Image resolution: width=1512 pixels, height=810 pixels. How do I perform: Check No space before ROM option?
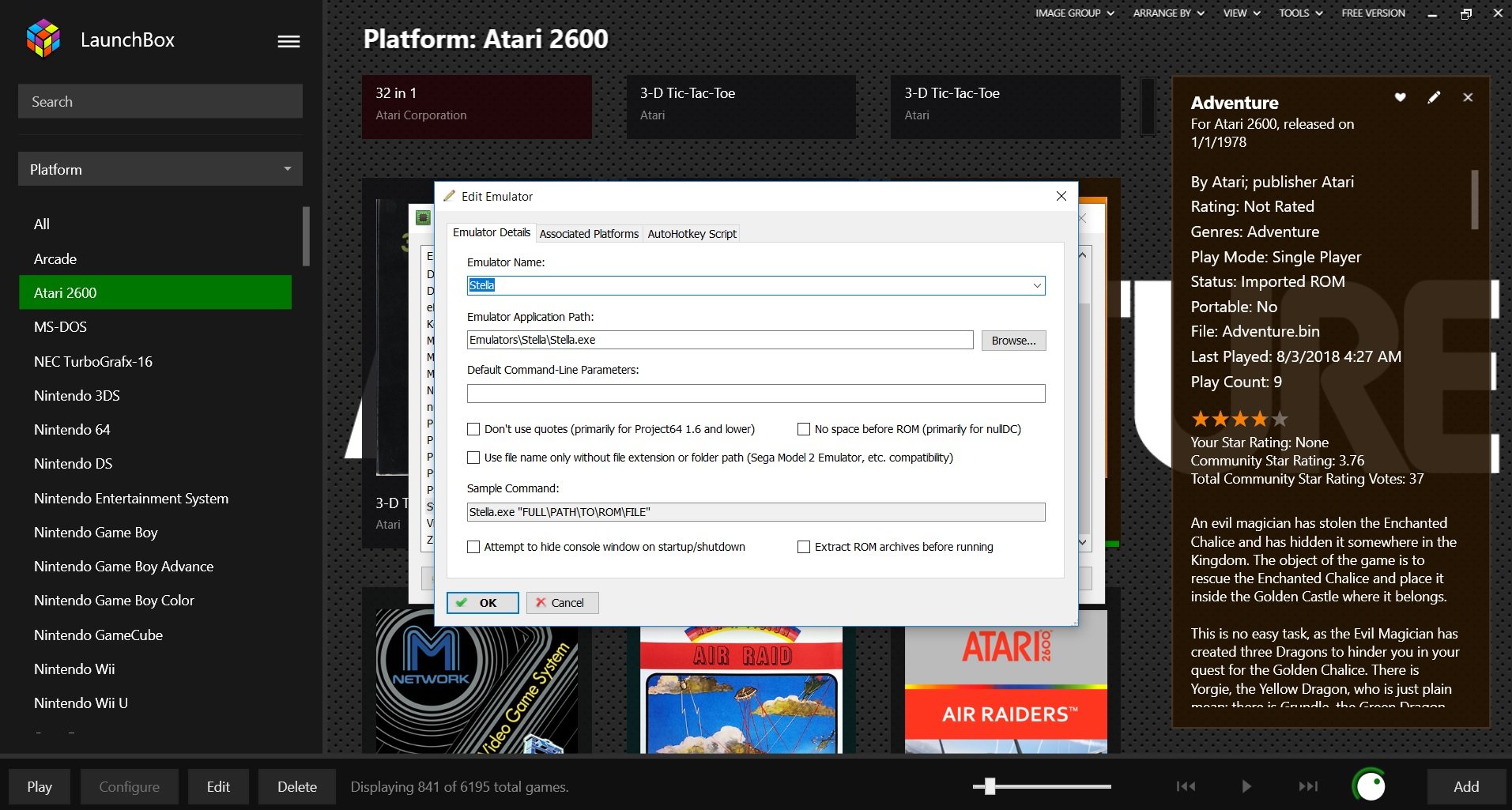click(804, 429)
